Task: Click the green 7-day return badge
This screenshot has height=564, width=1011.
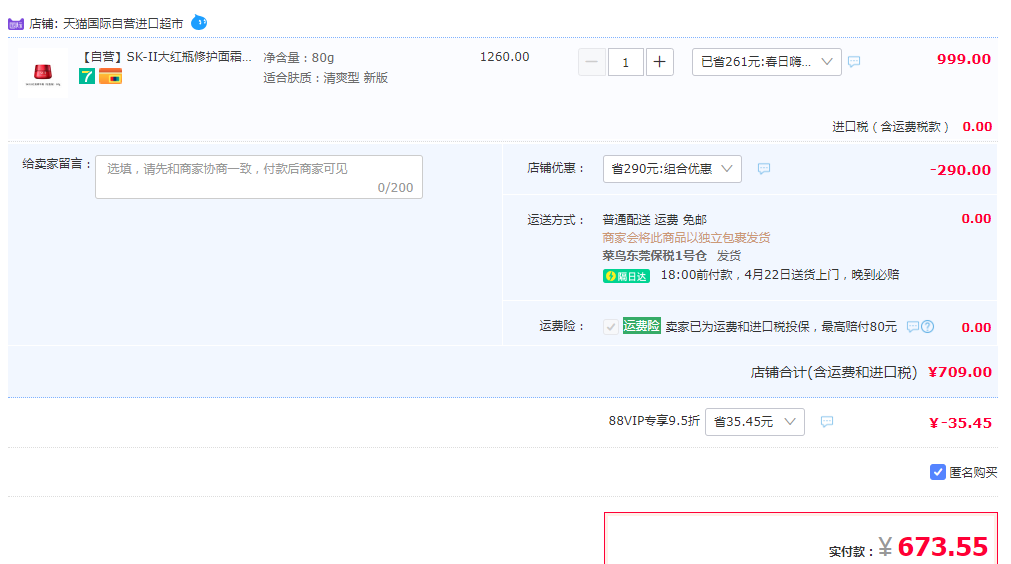Action: pos(87,77)
